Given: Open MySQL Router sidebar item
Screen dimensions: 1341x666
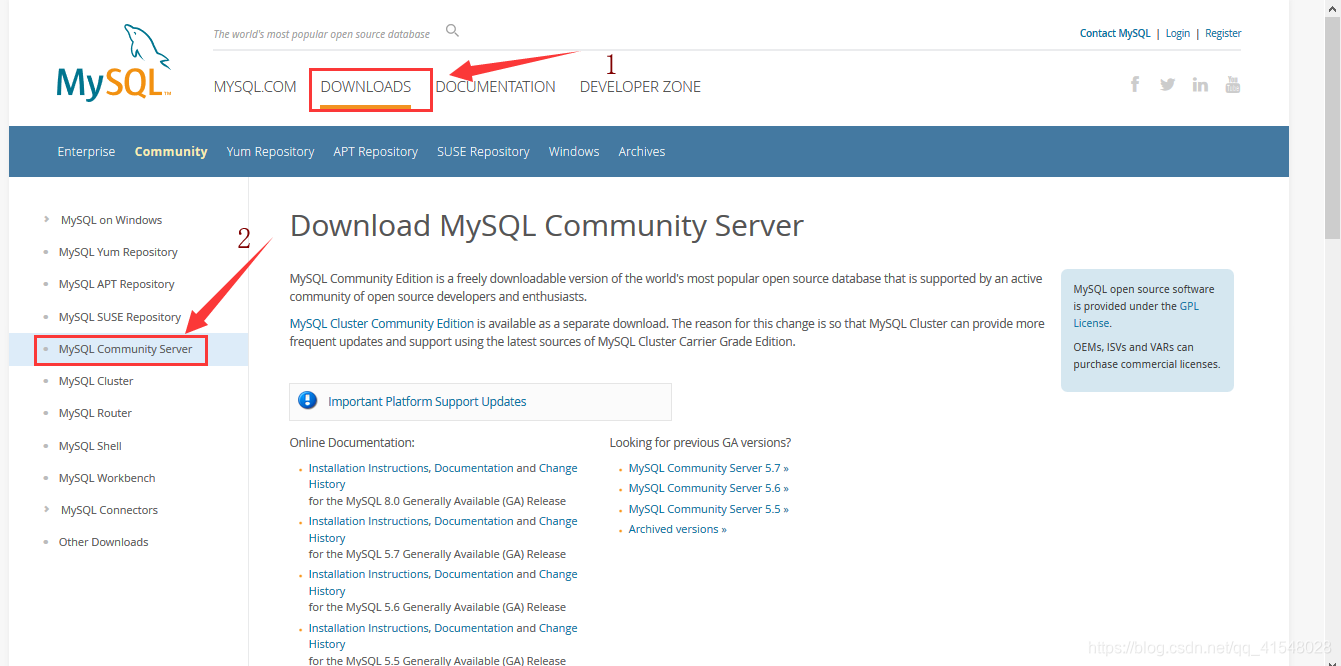Looking at the screenshot, I should [x=95, y=413].
